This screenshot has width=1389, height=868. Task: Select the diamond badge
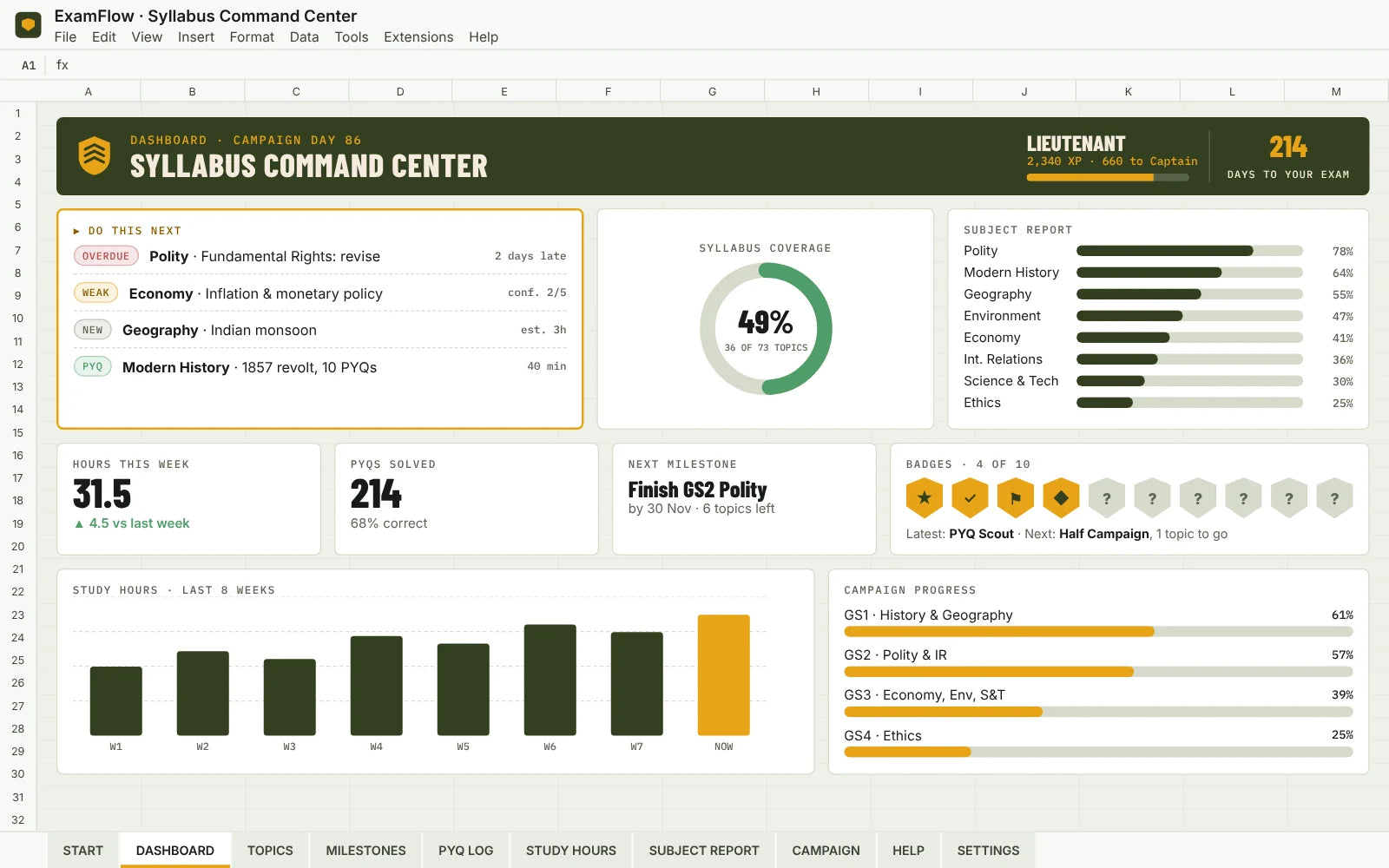(1061, 498)
